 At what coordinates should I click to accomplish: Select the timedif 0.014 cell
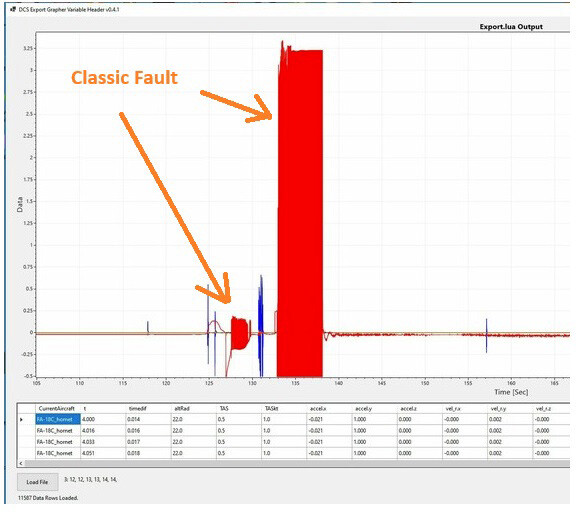pyautogui.click(x=148, y=419)
